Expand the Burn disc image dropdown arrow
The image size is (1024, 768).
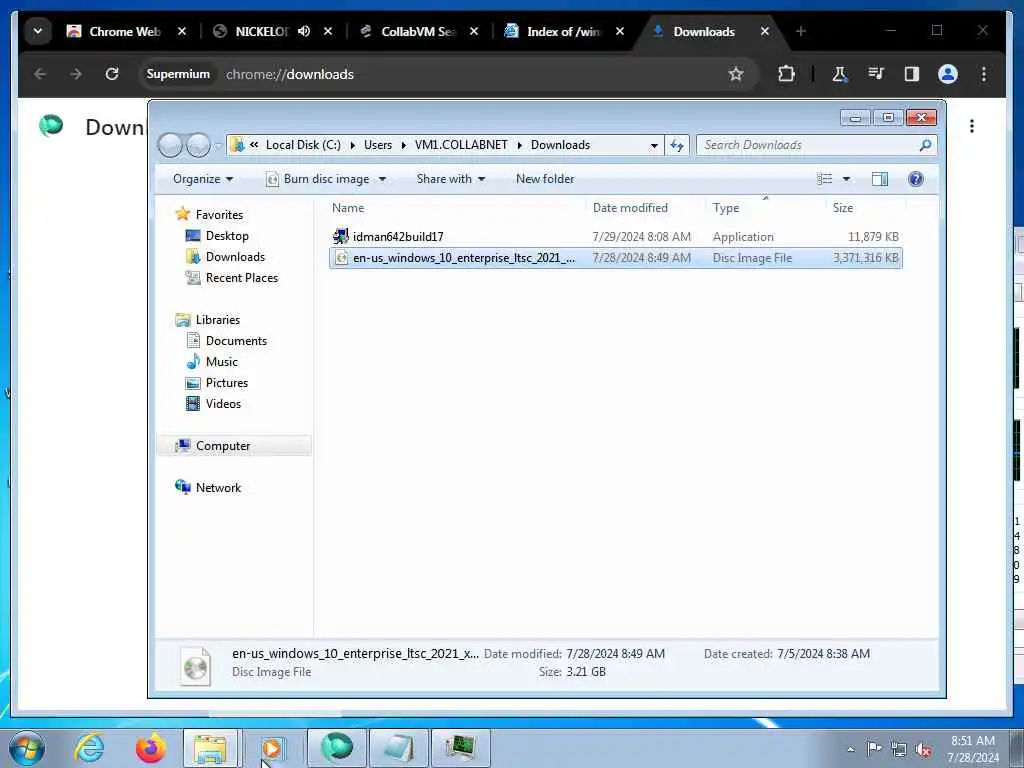pos(383,179)
